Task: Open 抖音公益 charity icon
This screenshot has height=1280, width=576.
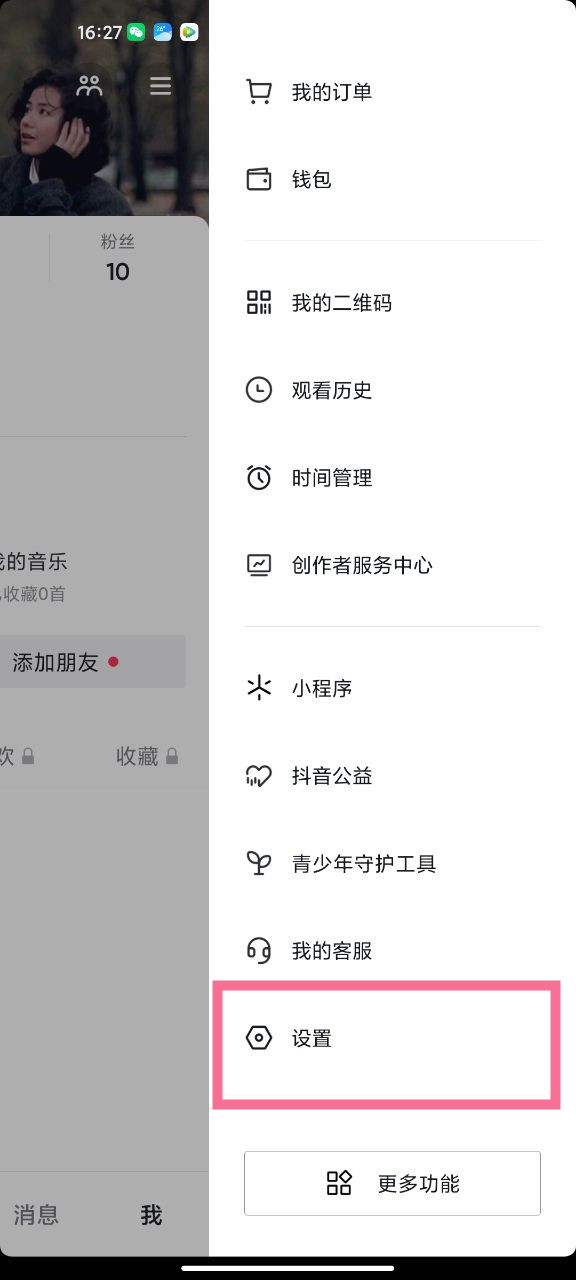Action: (x=259, y=775)
